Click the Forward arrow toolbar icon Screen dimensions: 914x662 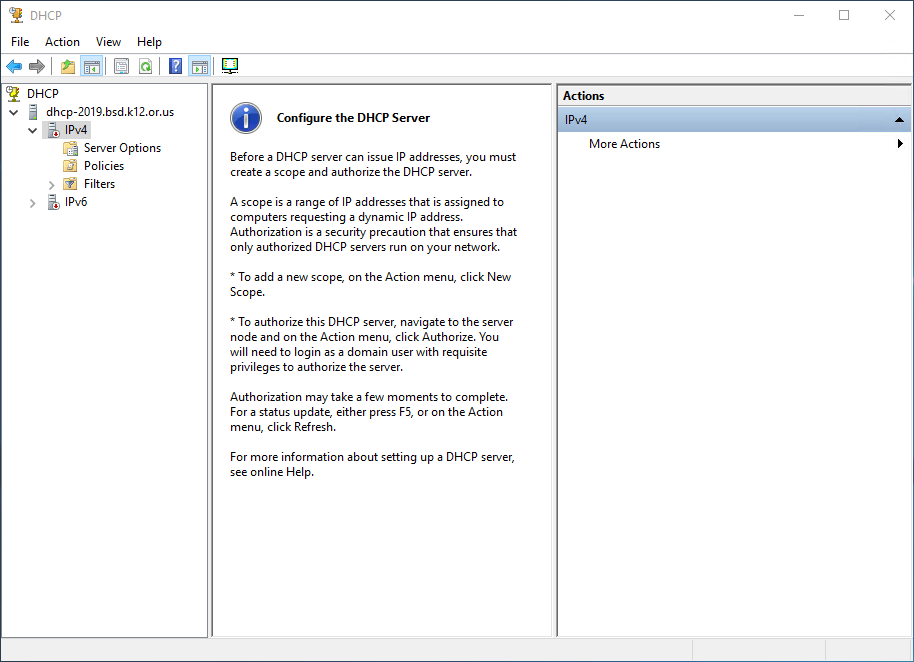point(37,66)
